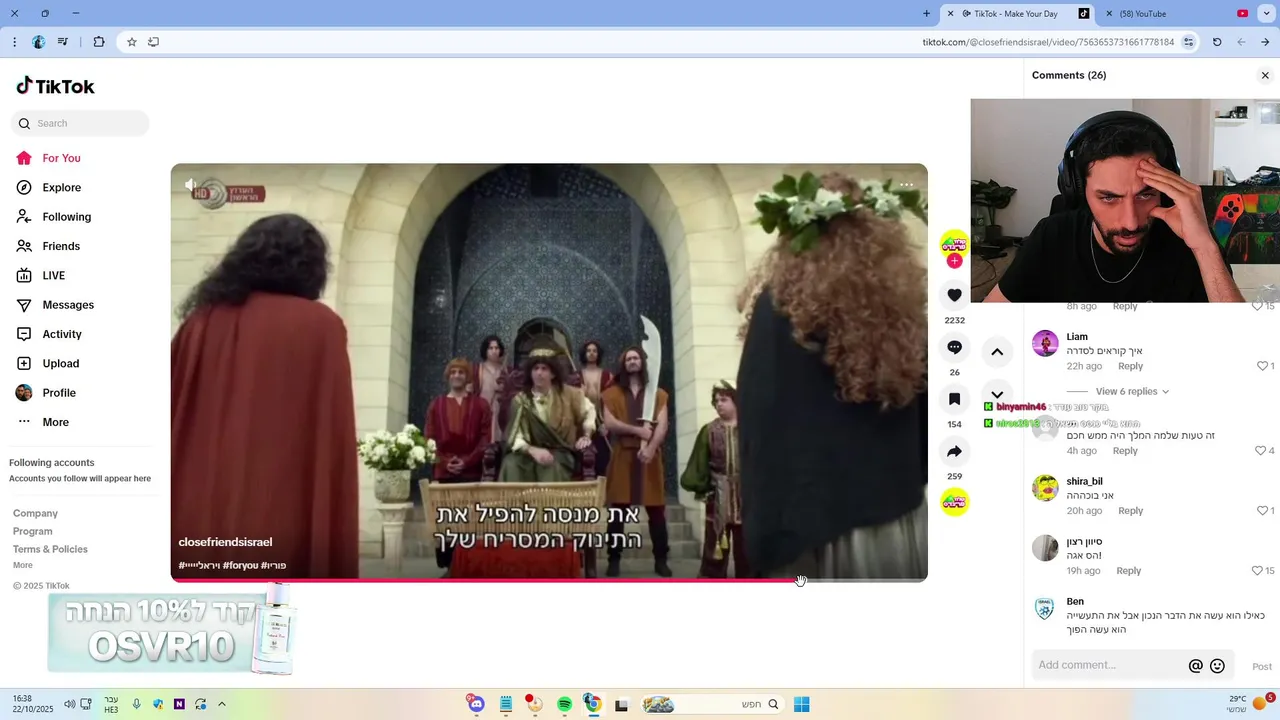
Task: Focus the TikTok Search field
Action: [x=80, y=123]
